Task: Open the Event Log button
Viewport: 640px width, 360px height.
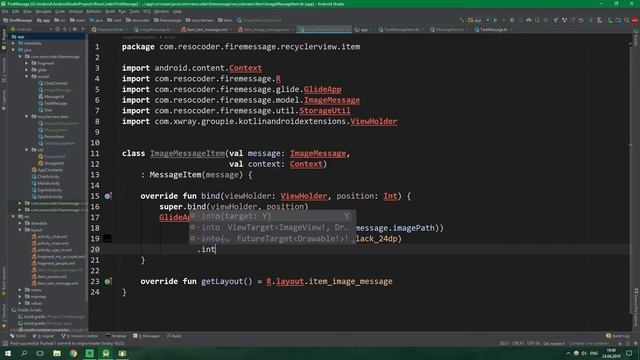Action: [x=618, y=336]
